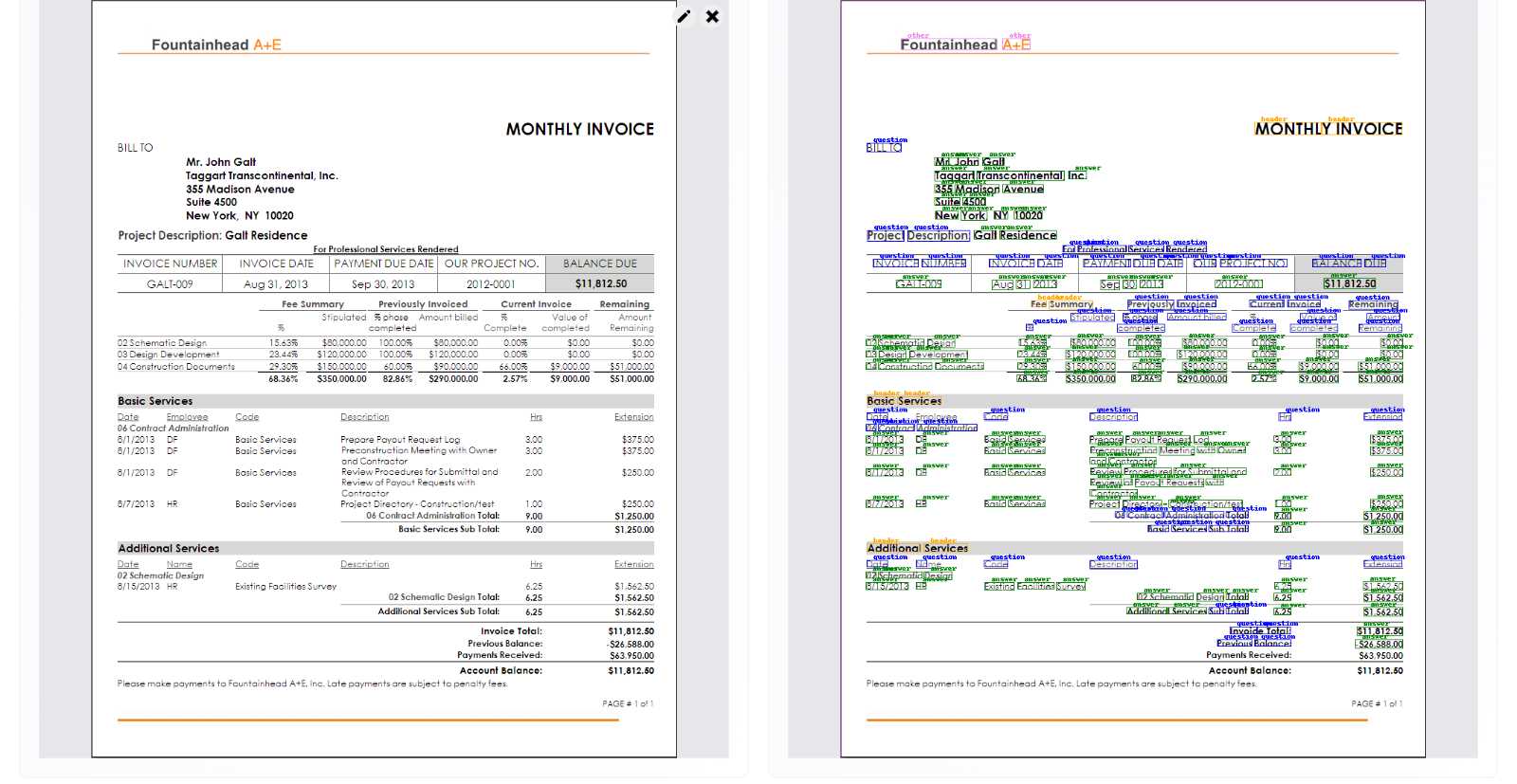Viewport: 1517px width, 784px height.
Task: Click '$11,812.50' balance due cell in left invoice
Action: [x=600, y=283]
